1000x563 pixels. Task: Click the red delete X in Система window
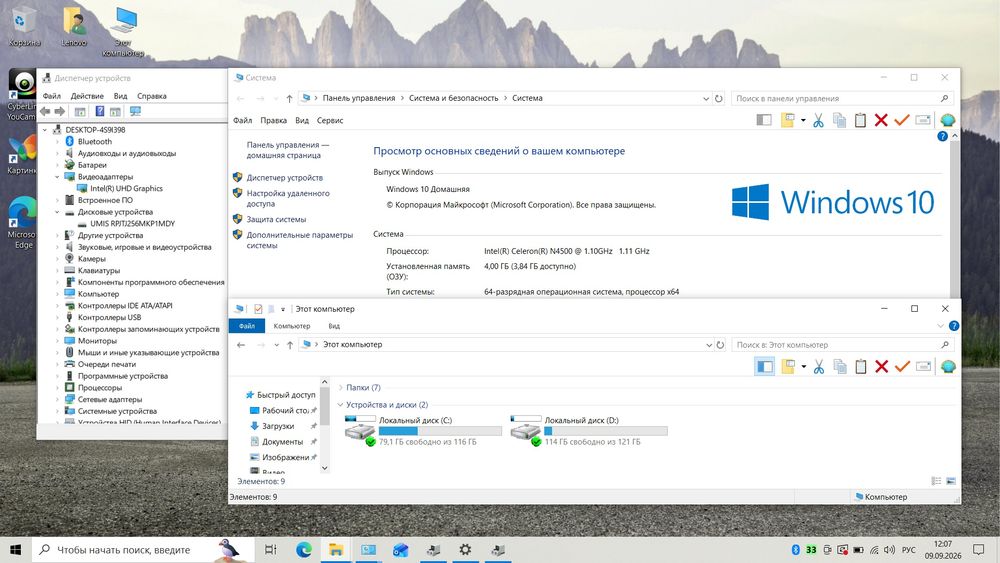point(881,121)
